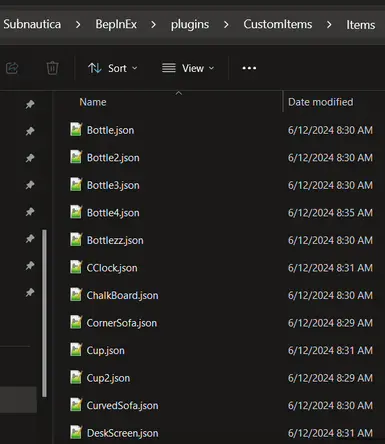Navigate to CustomItems in breadcrumb path

click(x=278, y=24)
